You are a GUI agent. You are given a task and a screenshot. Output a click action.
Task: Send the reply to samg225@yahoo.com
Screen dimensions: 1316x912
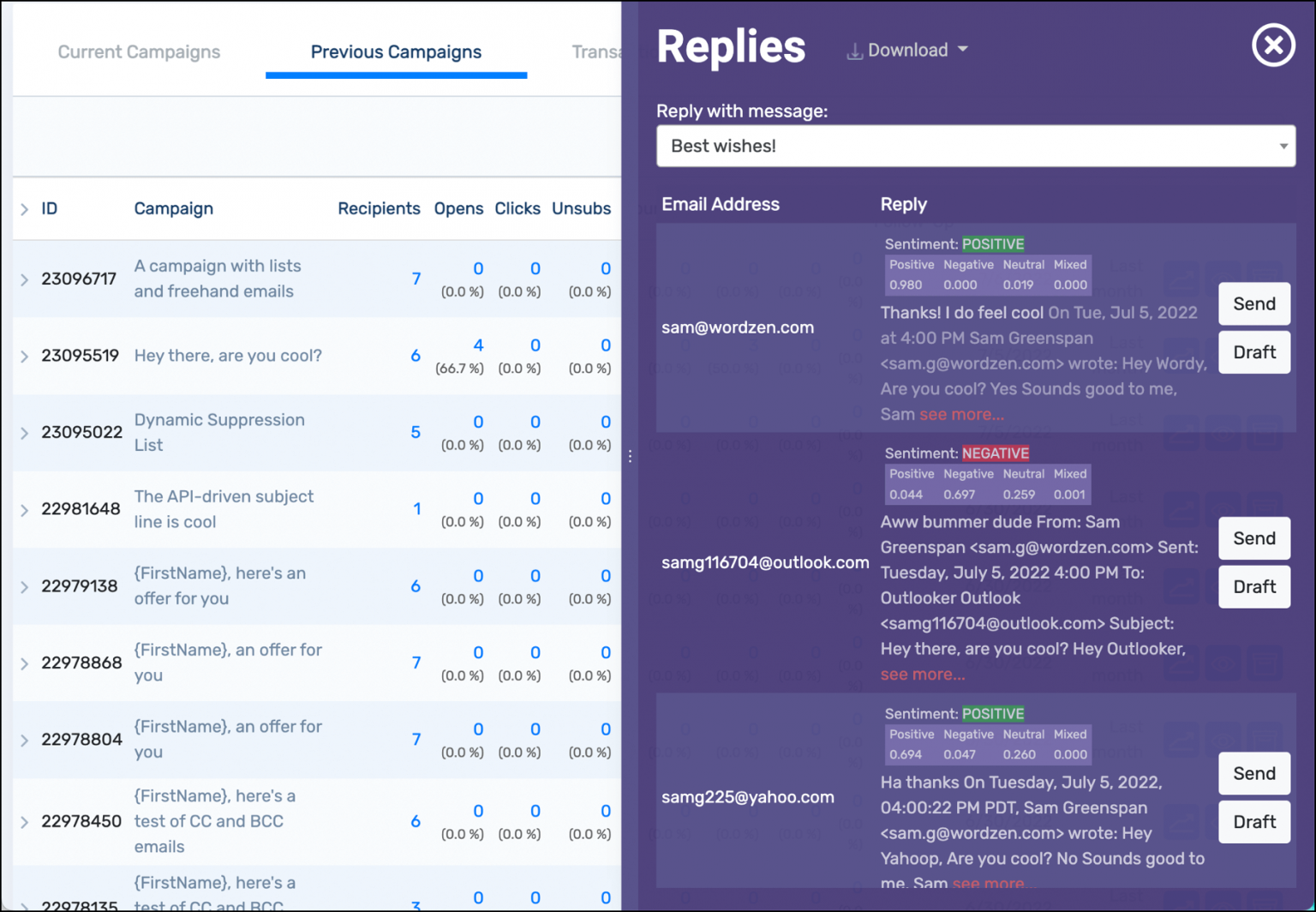tap(1253, 772)
